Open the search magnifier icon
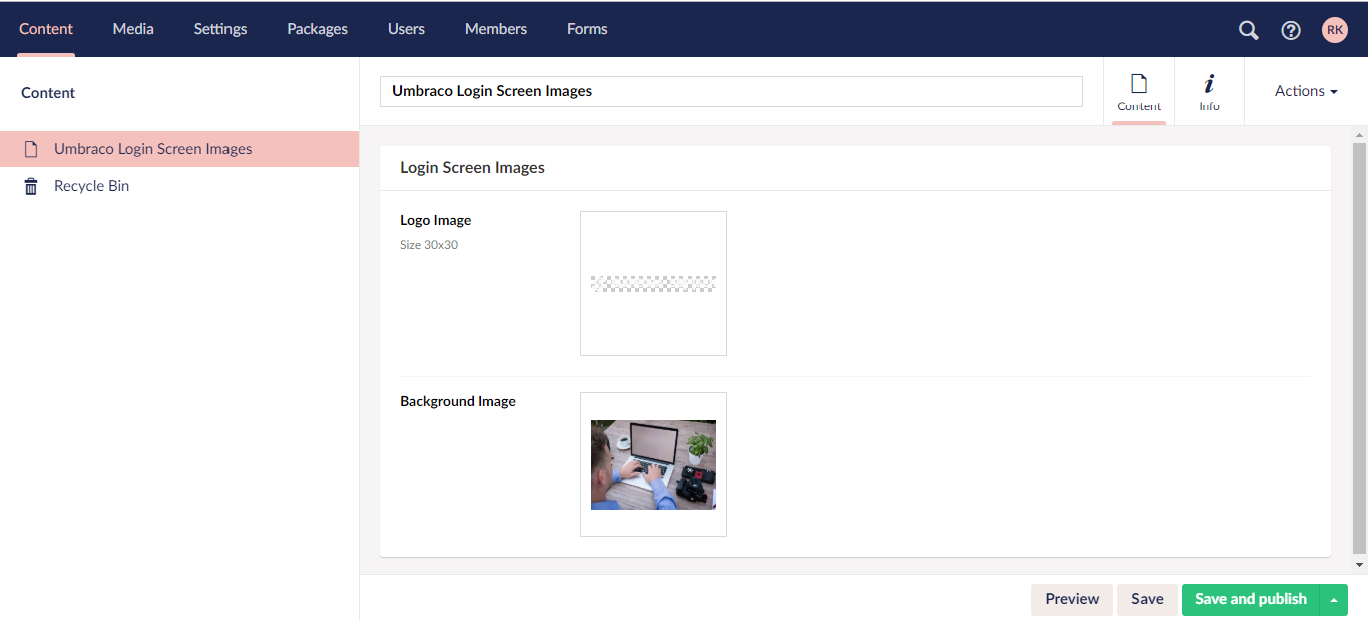Image resolution: width=1368 pixels, height=620 pixels. tap(1248, 30)
